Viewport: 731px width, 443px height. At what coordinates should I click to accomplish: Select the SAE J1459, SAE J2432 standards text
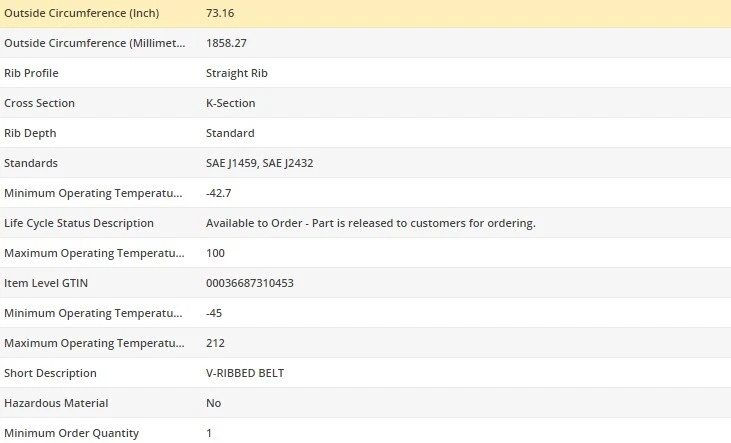tap(259, 163)
